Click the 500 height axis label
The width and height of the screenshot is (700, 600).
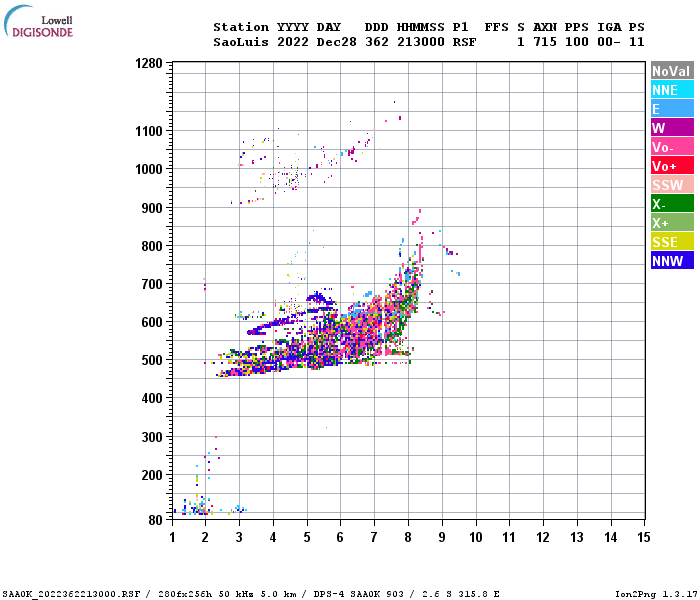point(152,360)
